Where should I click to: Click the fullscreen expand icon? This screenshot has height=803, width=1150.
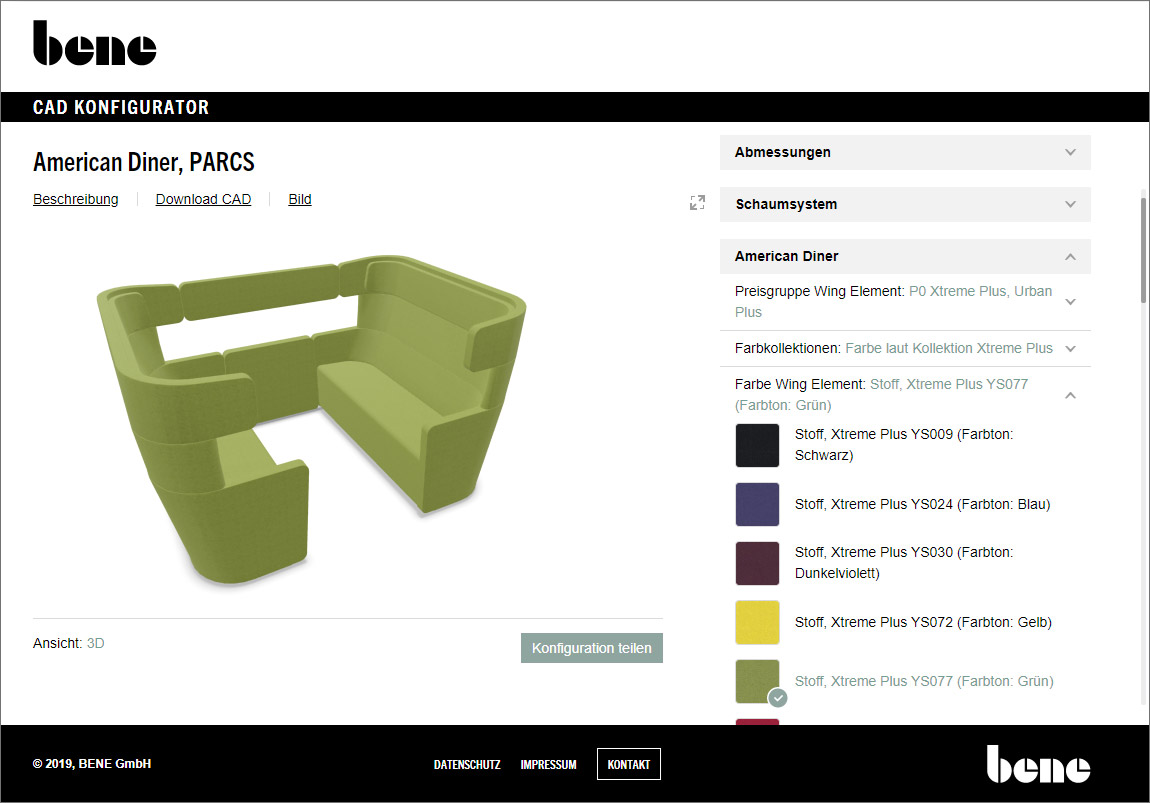coord(697,203)
